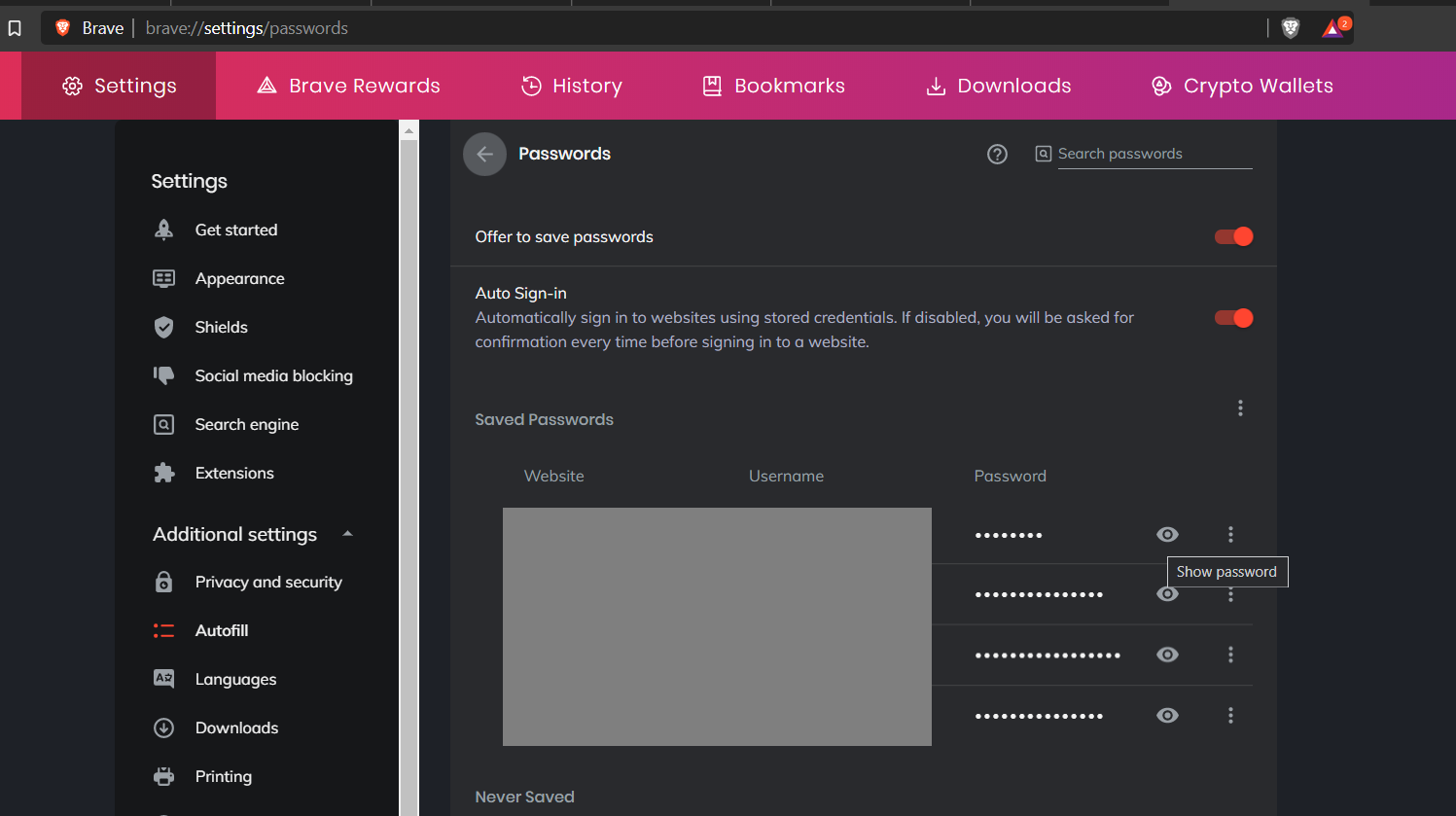Click Social media blocking thumbs-down icon
Image resolution: width=1456 pixels, height=816 pixels.
tap(163, 375)
